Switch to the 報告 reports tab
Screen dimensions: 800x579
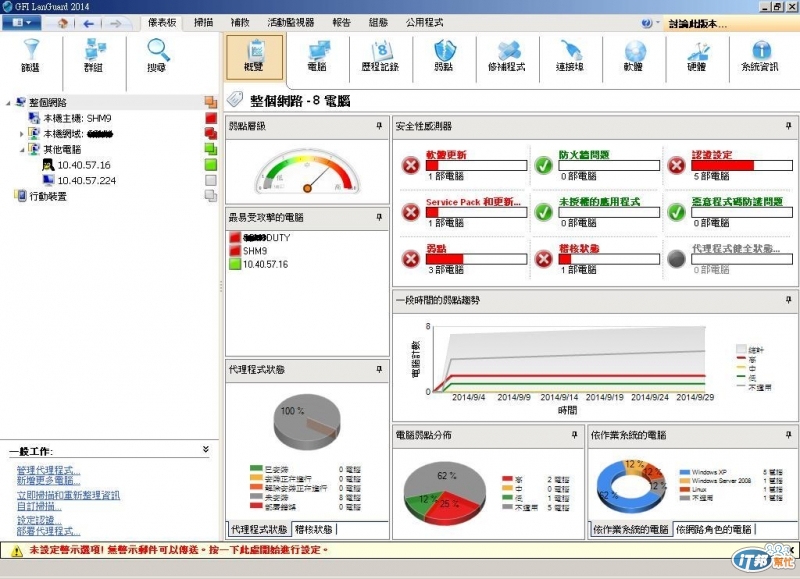[342, 22]
